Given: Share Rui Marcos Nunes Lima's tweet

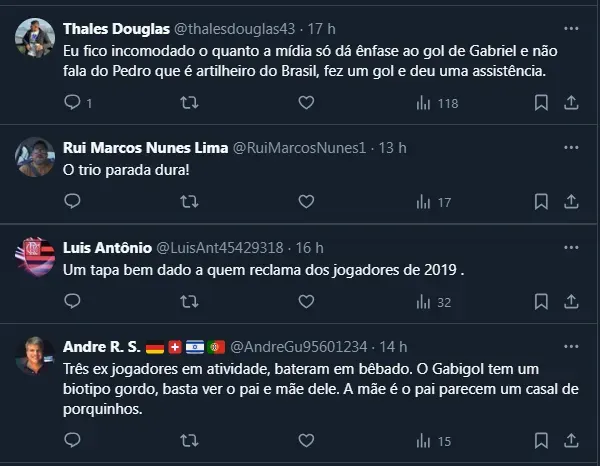Looking at the screenshot, I should tap(573, 202).
